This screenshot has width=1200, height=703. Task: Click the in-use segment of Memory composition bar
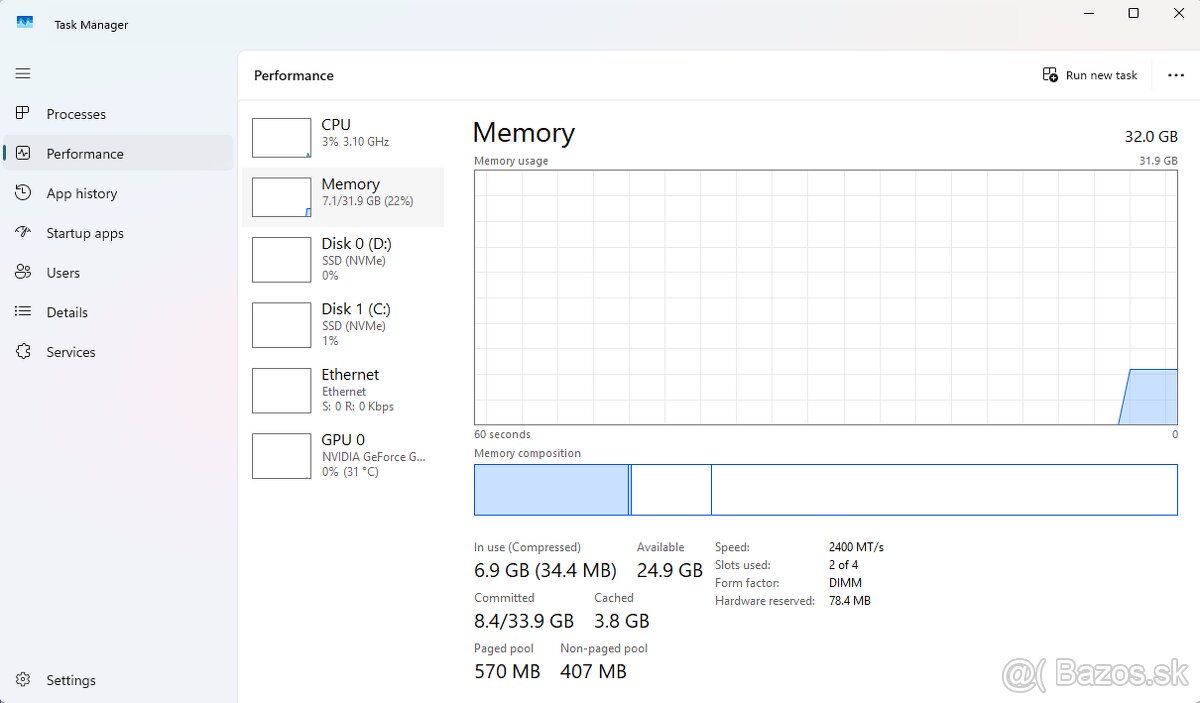[551, 490]
